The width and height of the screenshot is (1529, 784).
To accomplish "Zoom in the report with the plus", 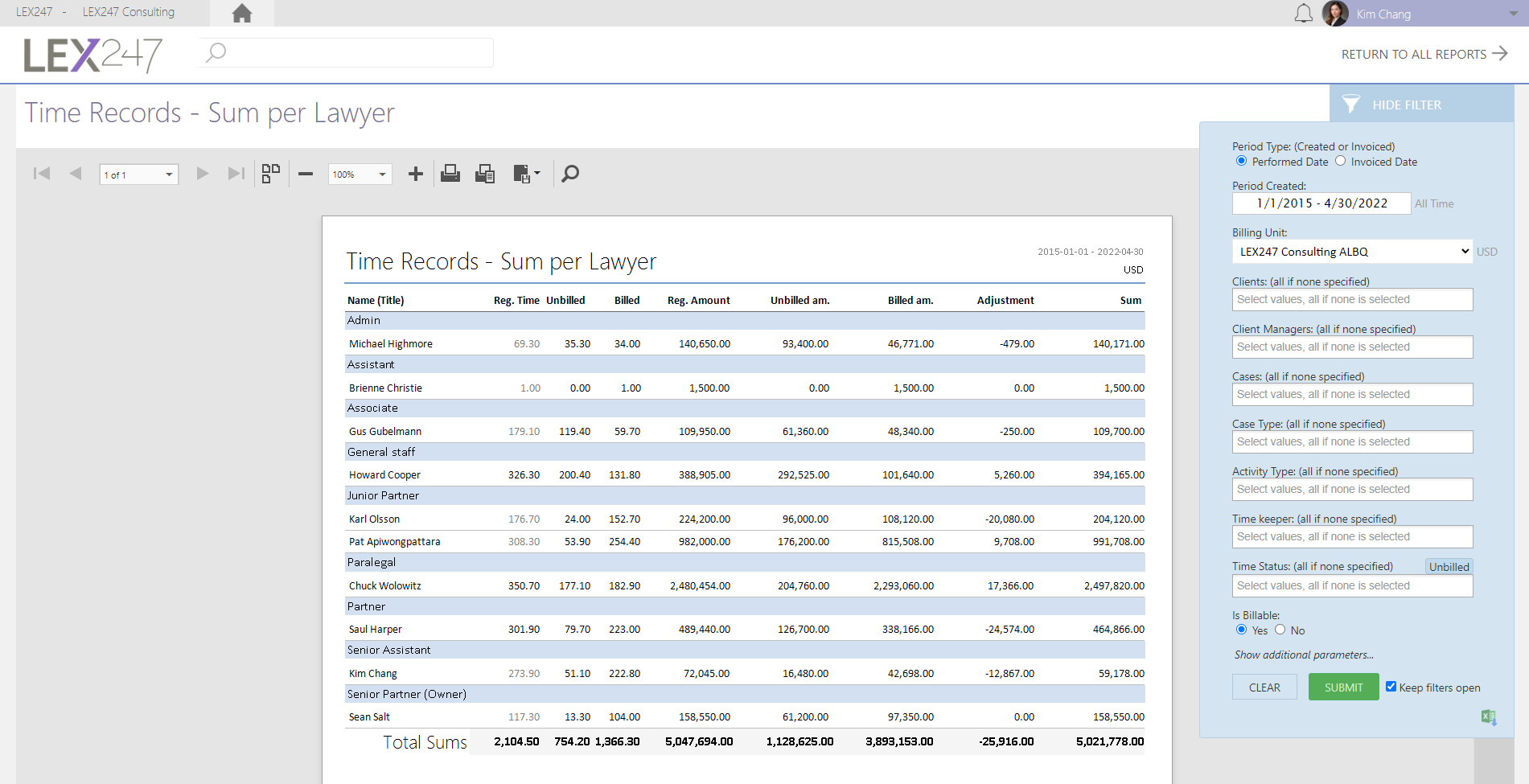I will (416, 174).
